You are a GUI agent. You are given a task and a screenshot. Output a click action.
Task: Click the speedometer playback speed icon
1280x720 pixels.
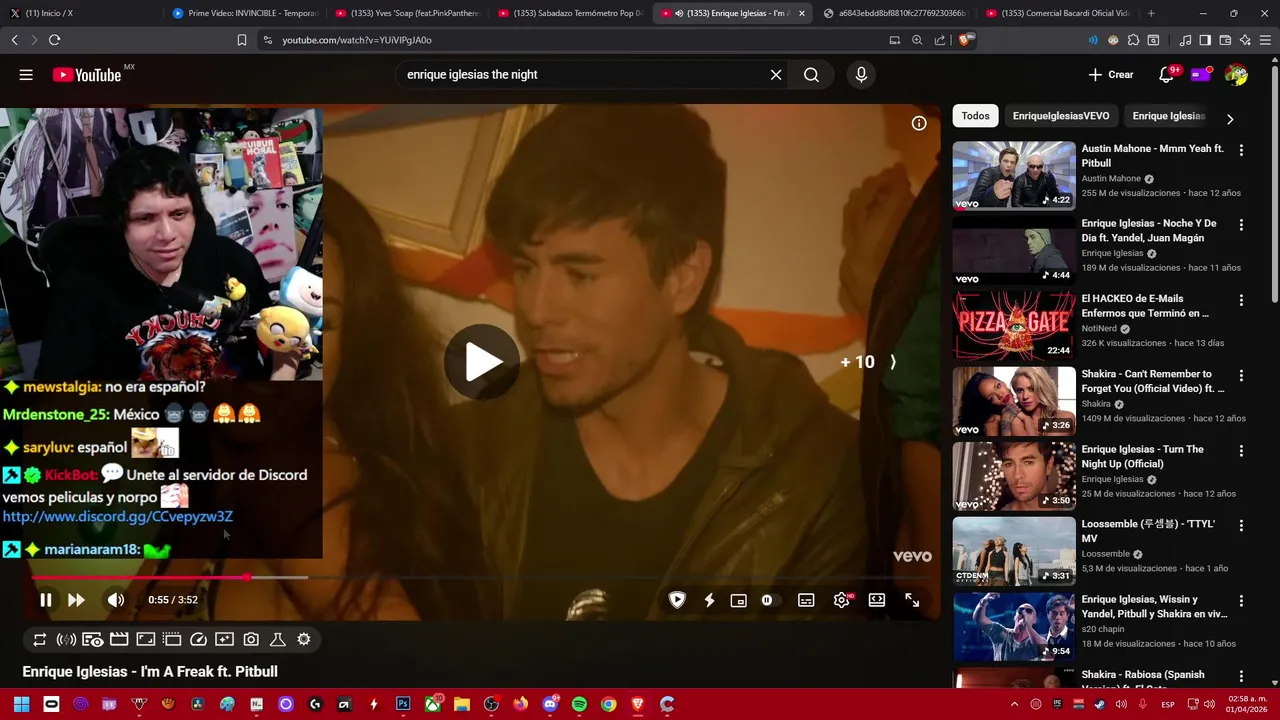click(x=198, y=639)
